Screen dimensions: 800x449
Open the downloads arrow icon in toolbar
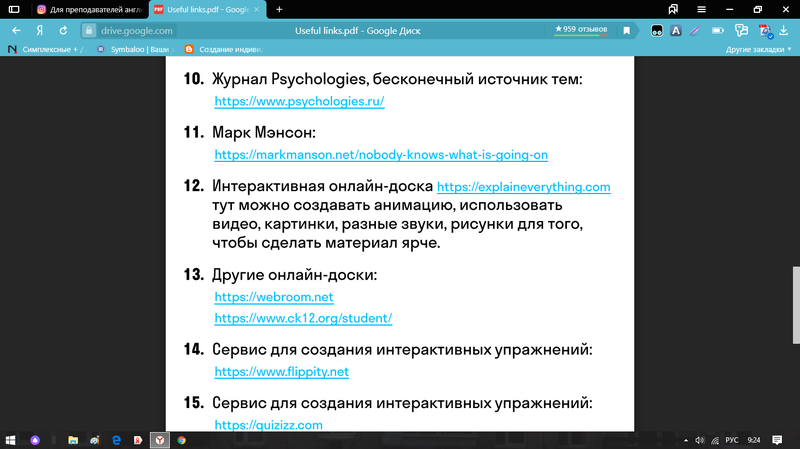[x=783, y=31]
